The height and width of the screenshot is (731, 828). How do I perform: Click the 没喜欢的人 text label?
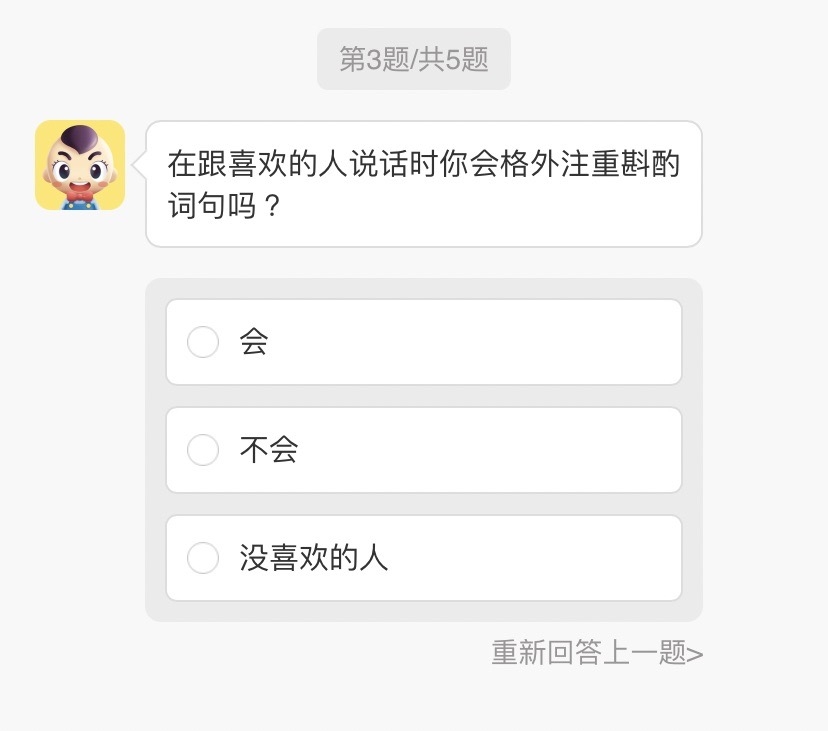310,558
